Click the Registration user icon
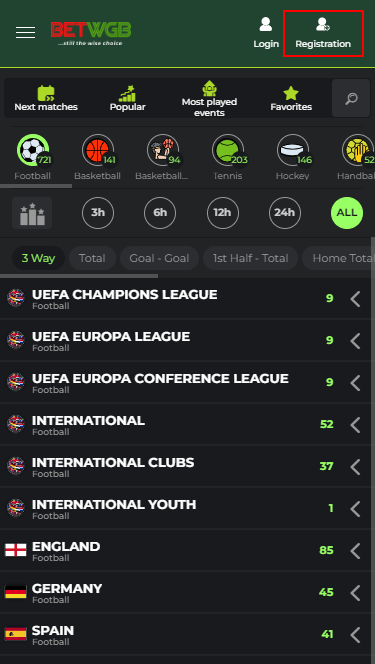 click(323, 24)
